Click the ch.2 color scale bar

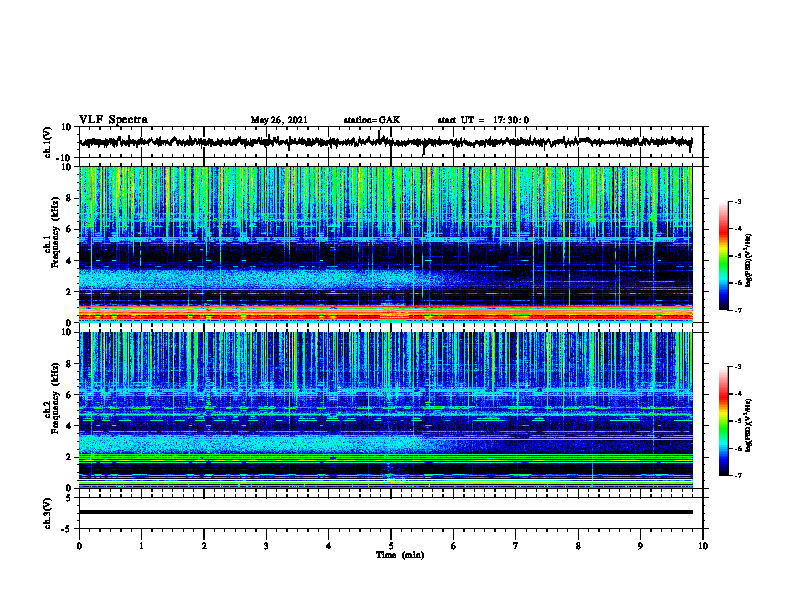[x=723, y=421]
